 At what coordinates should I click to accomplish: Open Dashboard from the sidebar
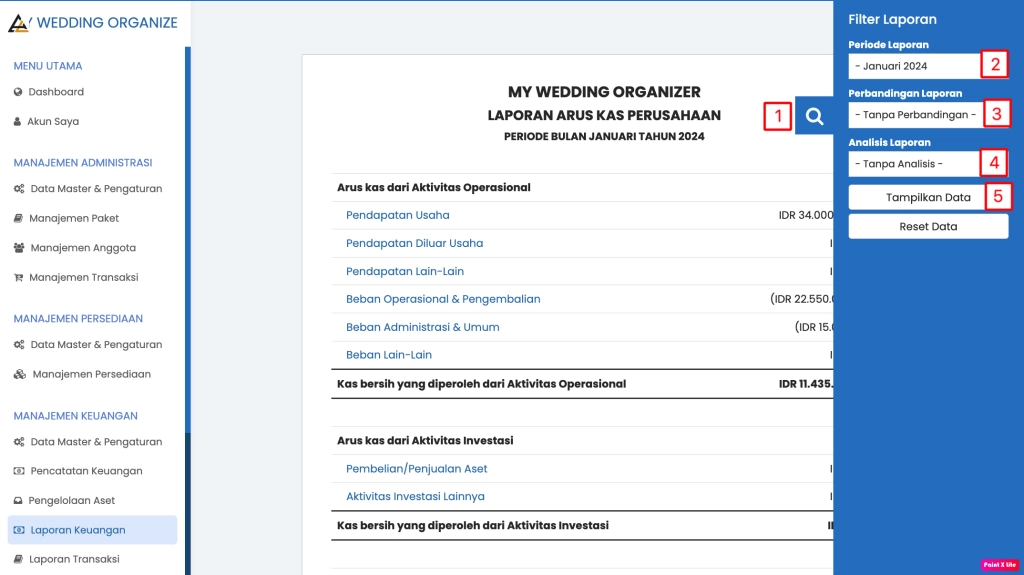tap(56, 92)
